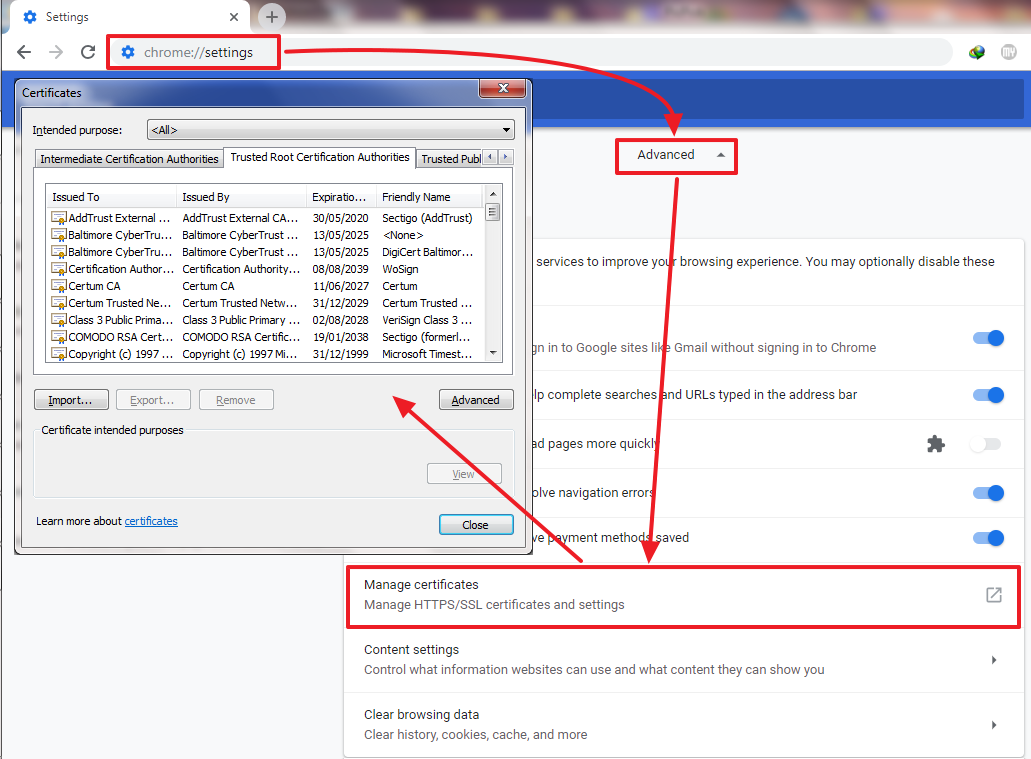Sort by Expiration column header
The height and width of the screenshot is (759, 1031).
(x=341, y=197)
